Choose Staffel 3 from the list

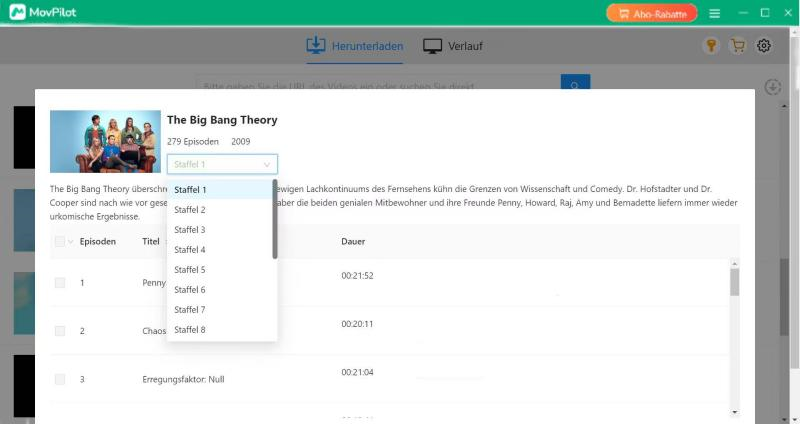coord(190,230)
